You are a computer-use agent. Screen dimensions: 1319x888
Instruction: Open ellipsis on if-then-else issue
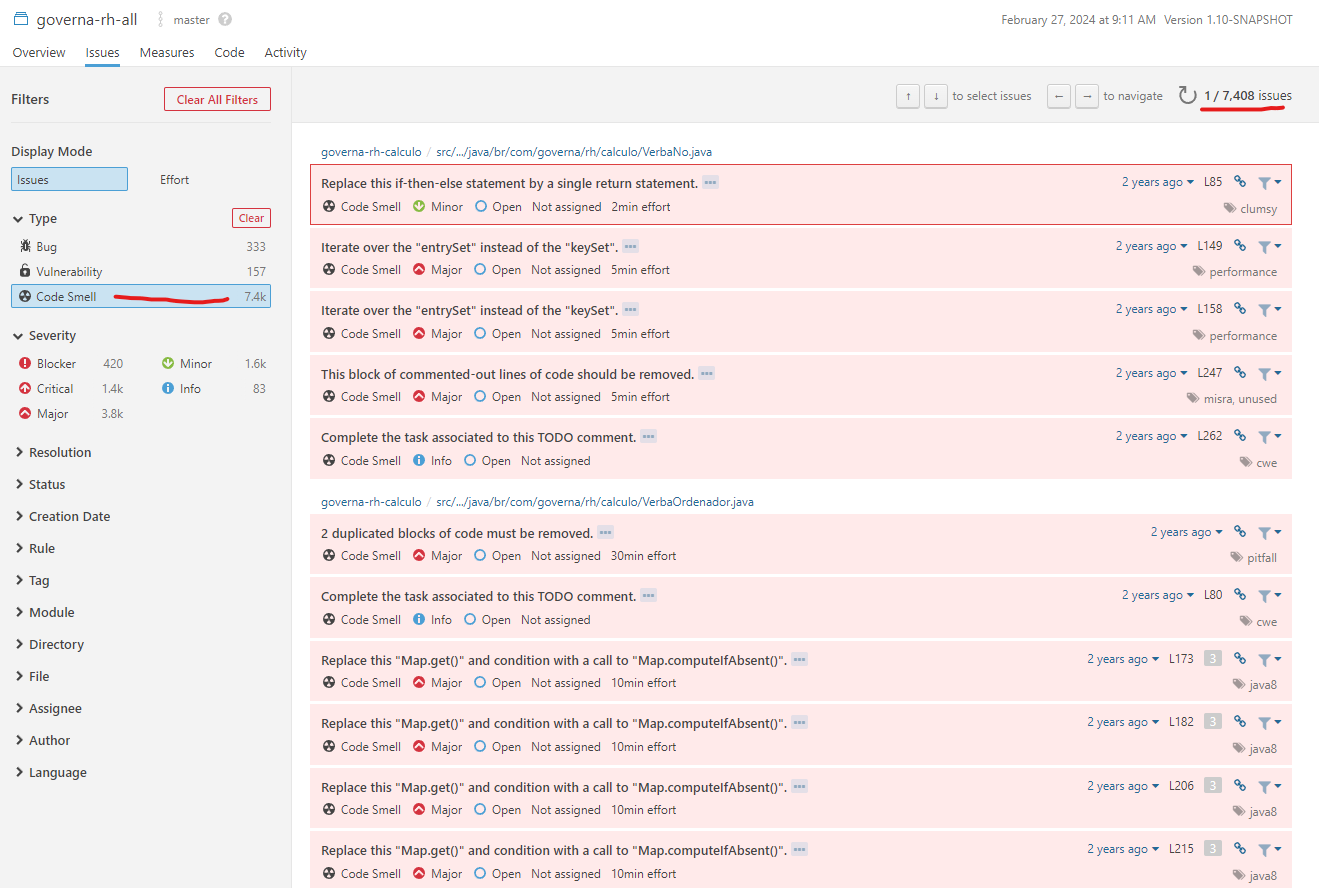711,183
